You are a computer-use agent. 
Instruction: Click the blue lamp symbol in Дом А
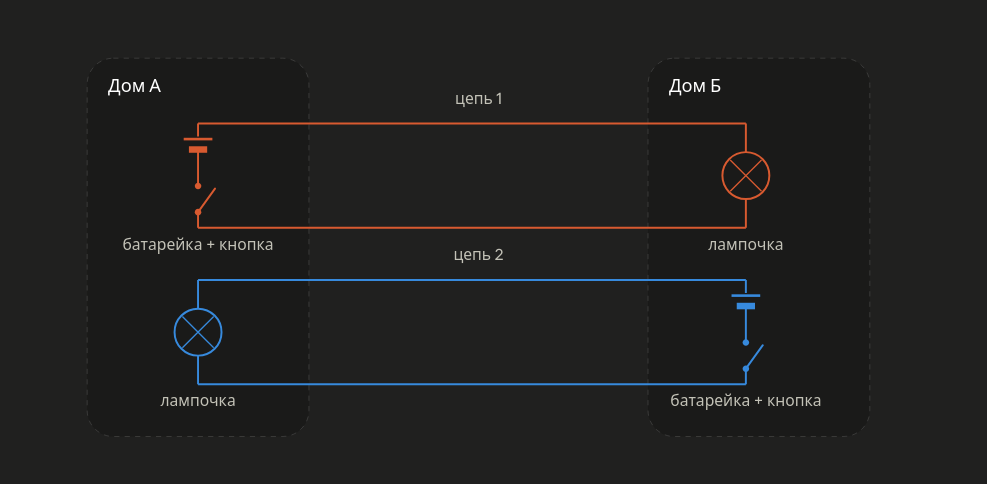tap(198, 332)
